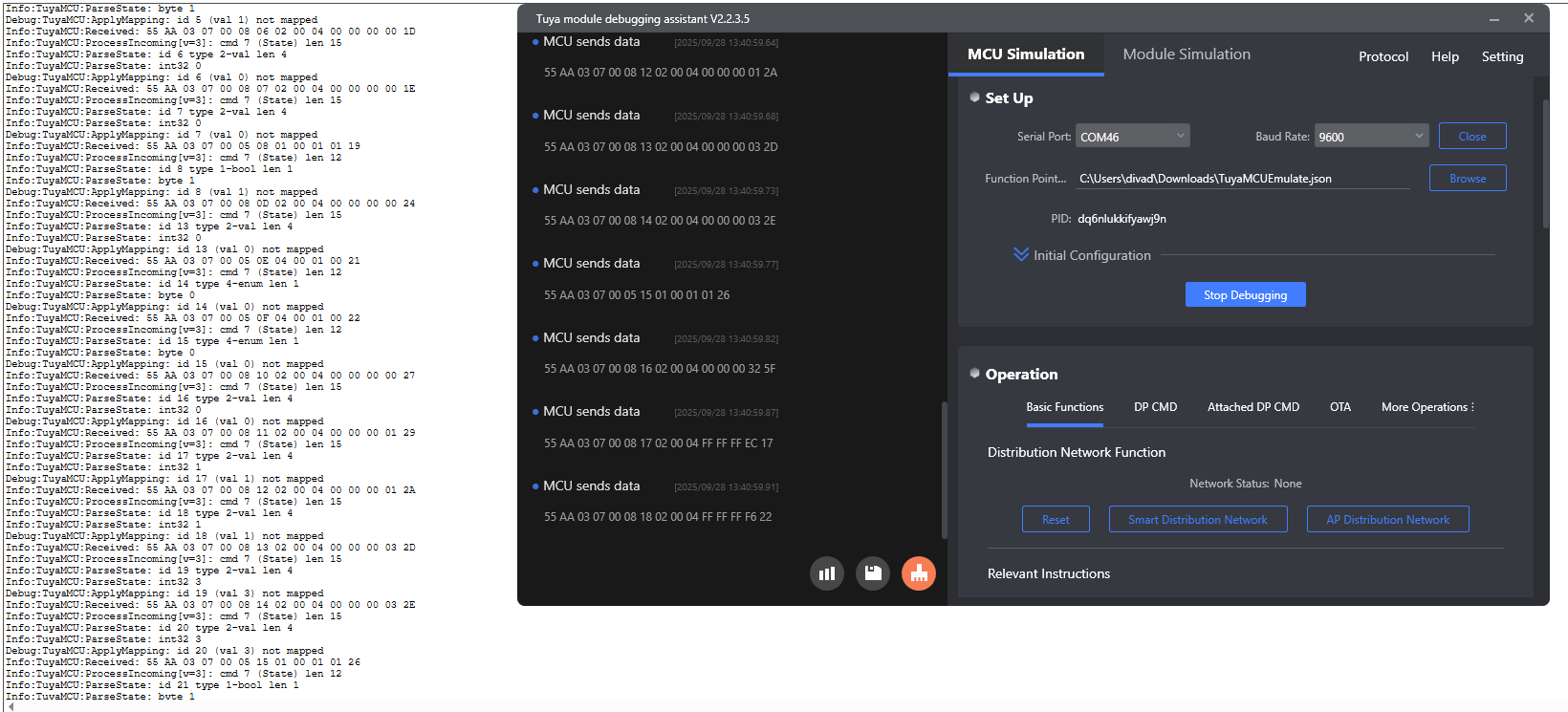Viewport: 1568px width, 712px height.
Task: Click the PID value dq6nlukkifyawj9n
Action: (x=1122, y=219)
